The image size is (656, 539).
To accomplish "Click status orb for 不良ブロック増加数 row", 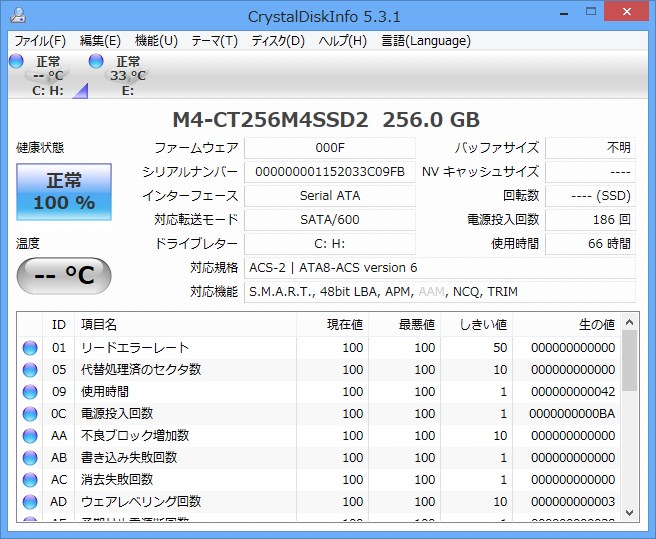I will [x=30, y=436].
